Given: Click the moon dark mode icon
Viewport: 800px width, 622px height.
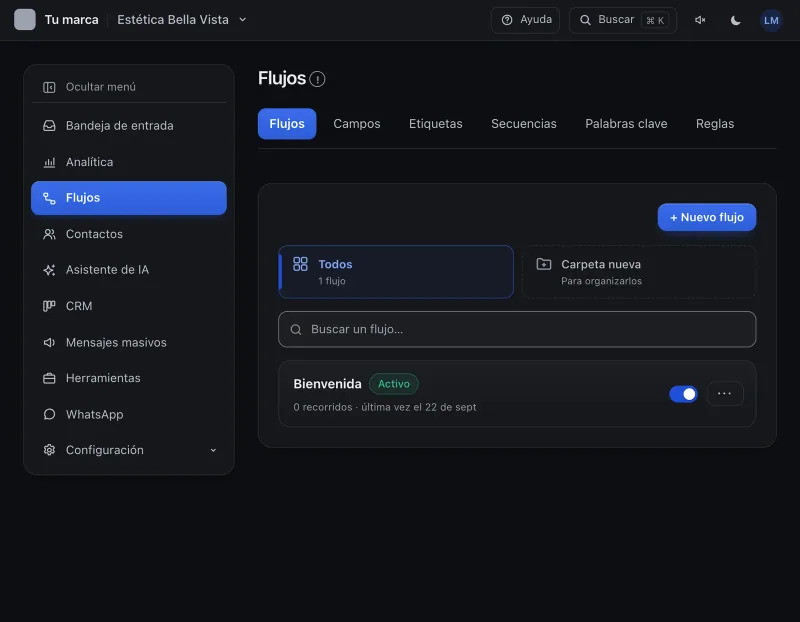Looking at the screenshot, I should tap(735, 20).
